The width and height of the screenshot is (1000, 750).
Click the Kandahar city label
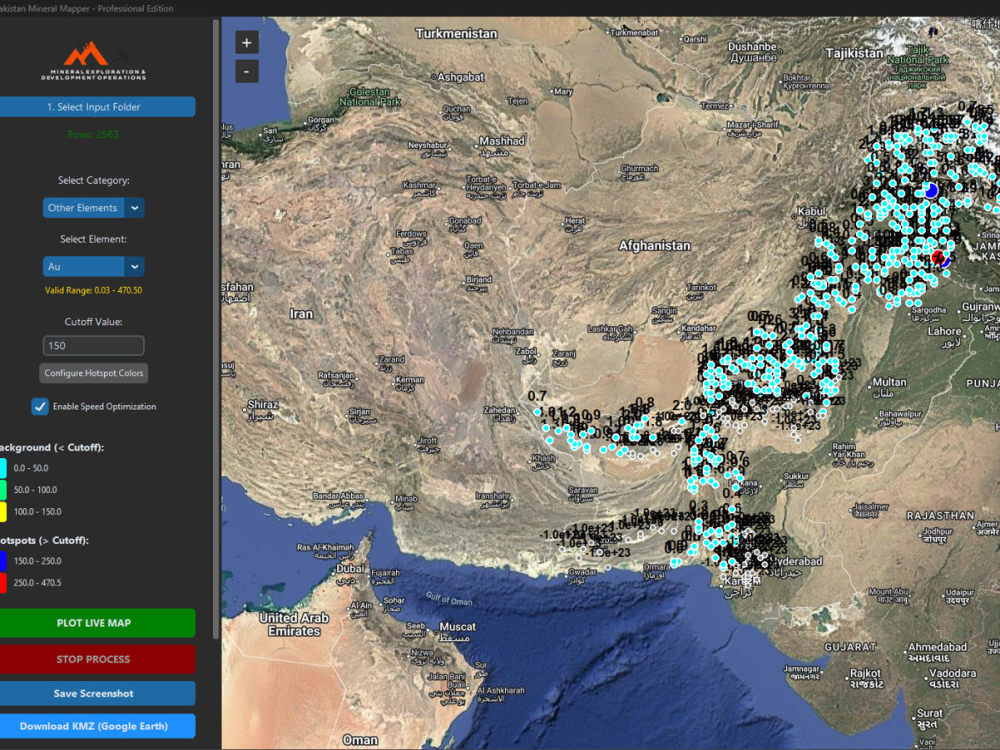click(698, 328)
